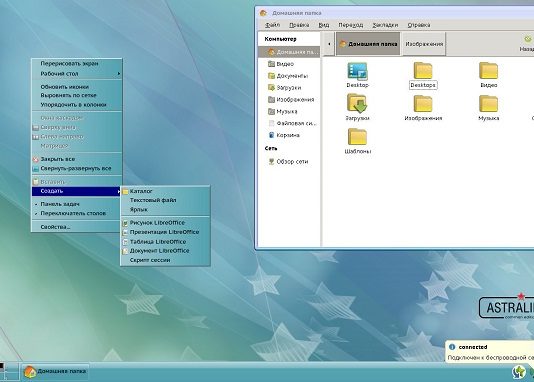Choose Упорядочить в колонки
The image size is (534, 382).
(77, 105)
